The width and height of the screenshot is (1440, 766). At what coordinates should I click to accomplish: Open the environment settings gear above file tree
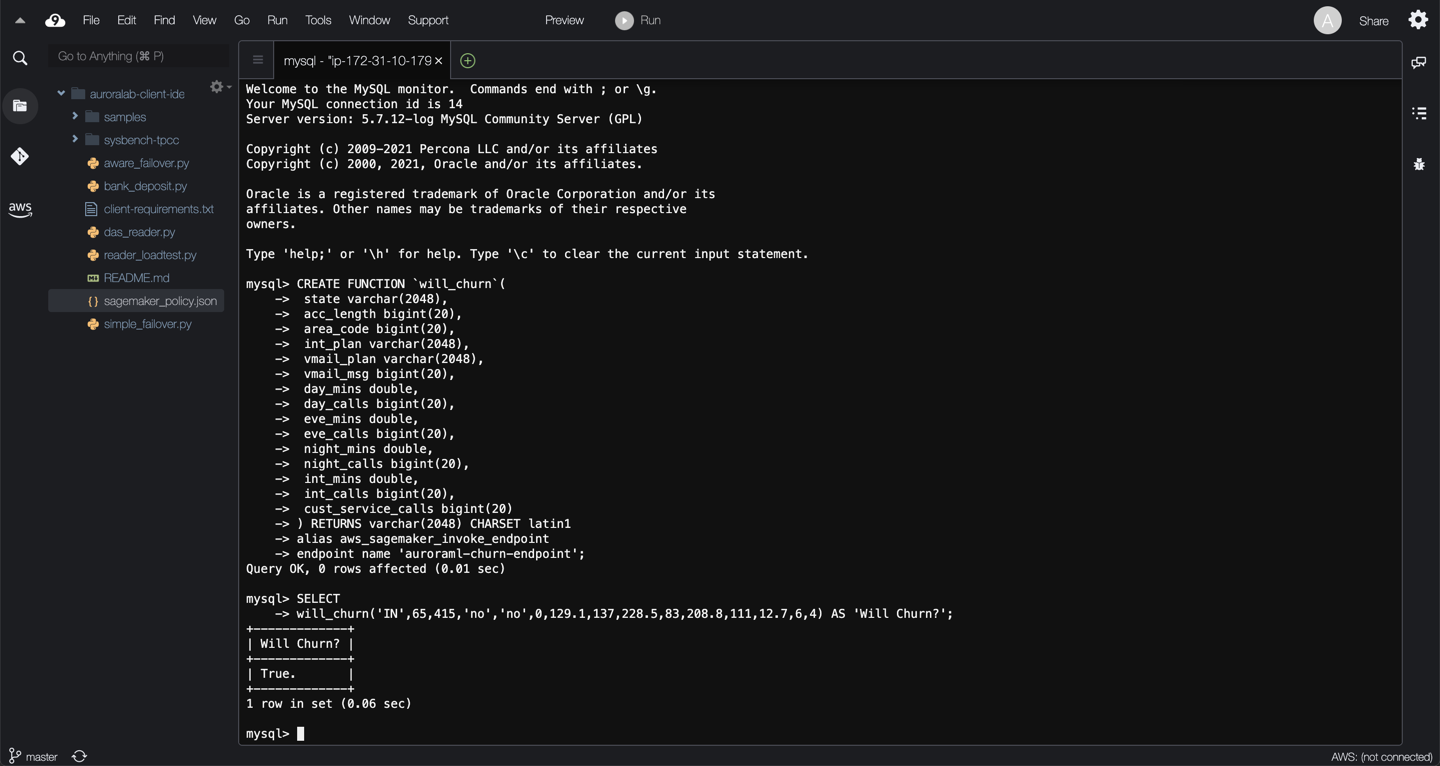(x=216, y=86)
